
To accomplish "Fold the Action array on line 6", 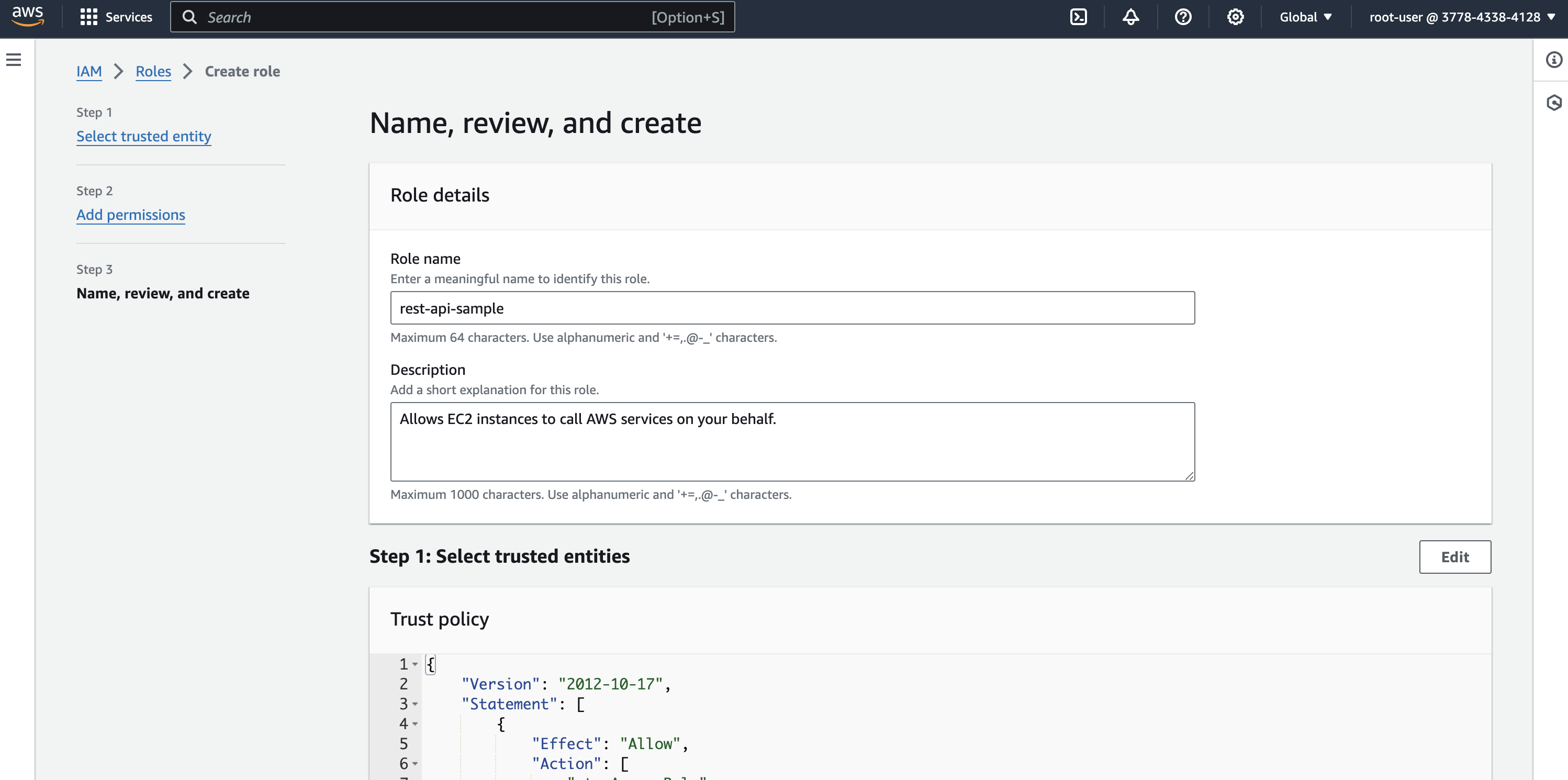I will pos(415,764).
